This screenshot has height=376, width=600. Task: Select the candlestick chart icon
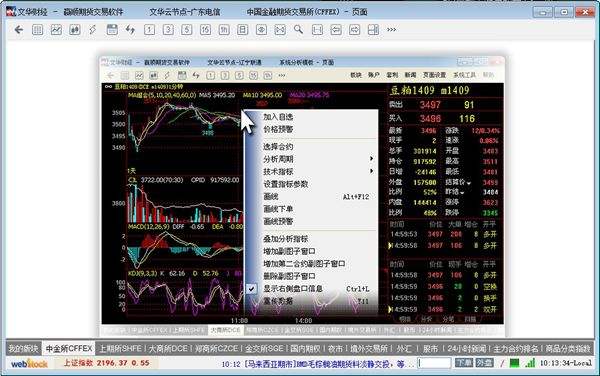click(x=75, y=29)
